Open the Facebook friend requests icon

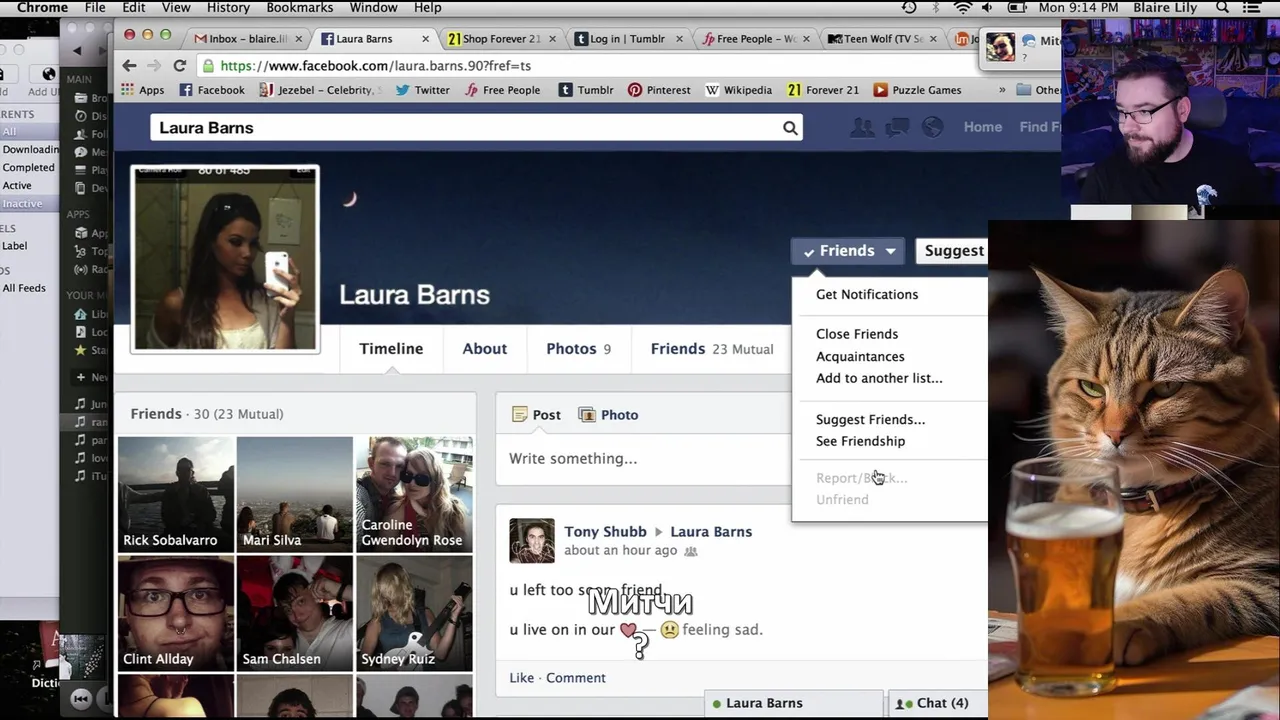pos(862,127)
